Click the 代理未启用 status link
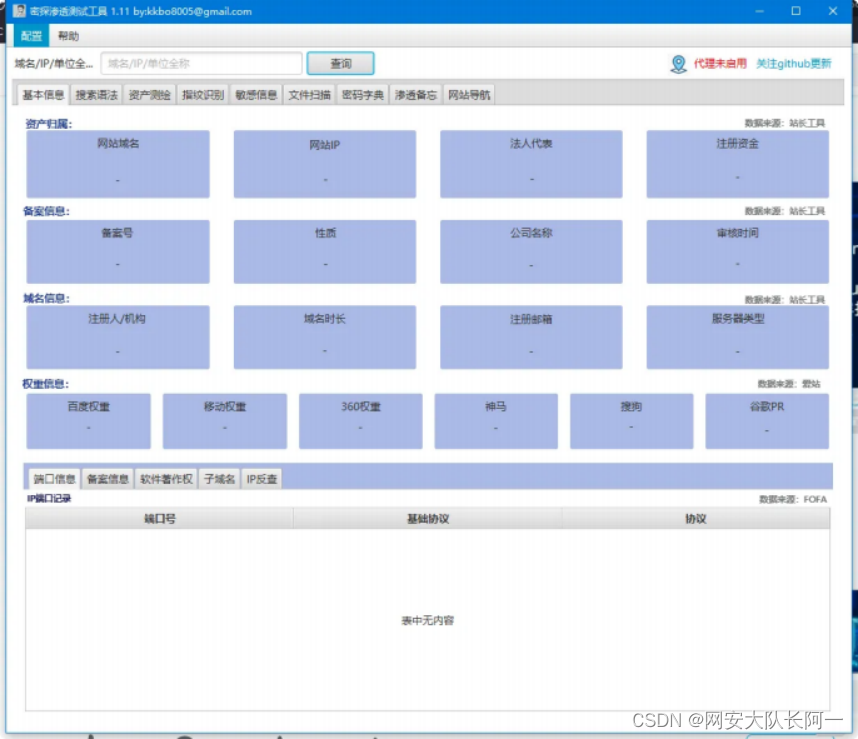Screen dimensions: 858x739 pyautogui.click(x=720, y=63)
